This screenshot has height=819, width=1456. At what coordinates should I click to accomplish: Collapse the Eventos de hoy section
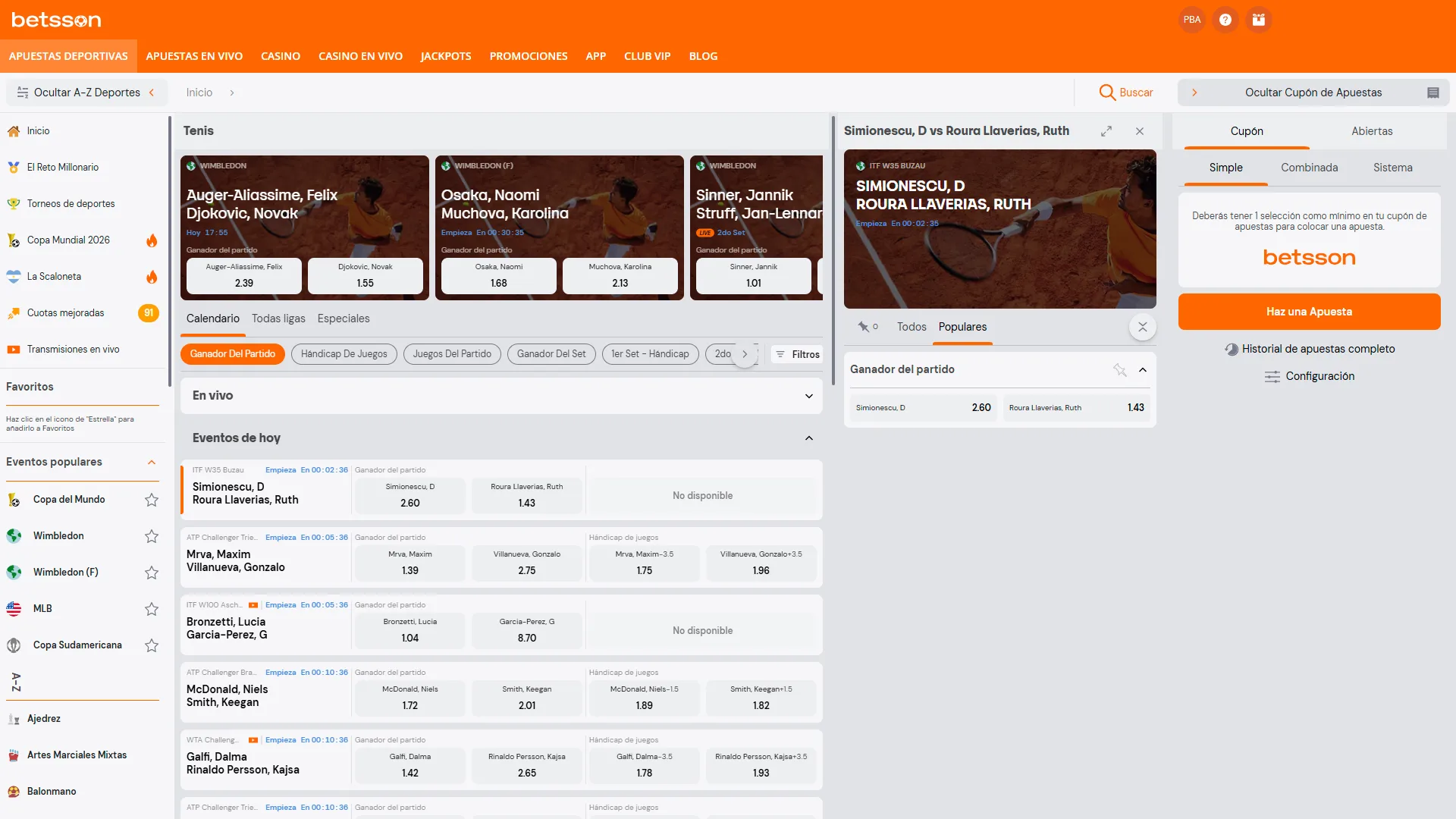pyautogui.click(x=809, y=438)
